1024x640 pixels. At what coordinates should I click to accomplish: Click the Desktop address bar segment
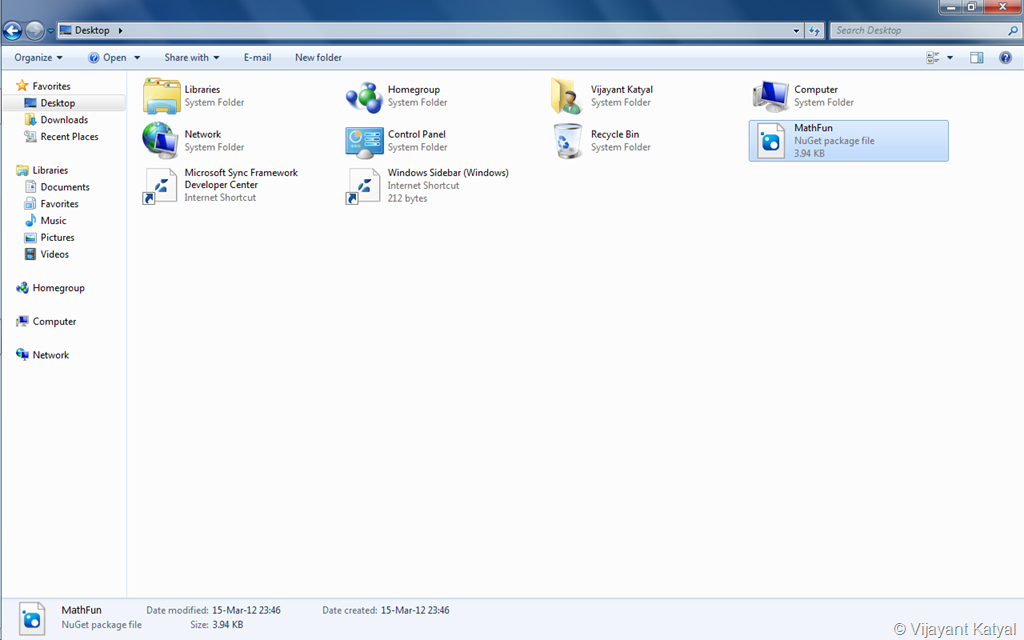tap(92, 31)
